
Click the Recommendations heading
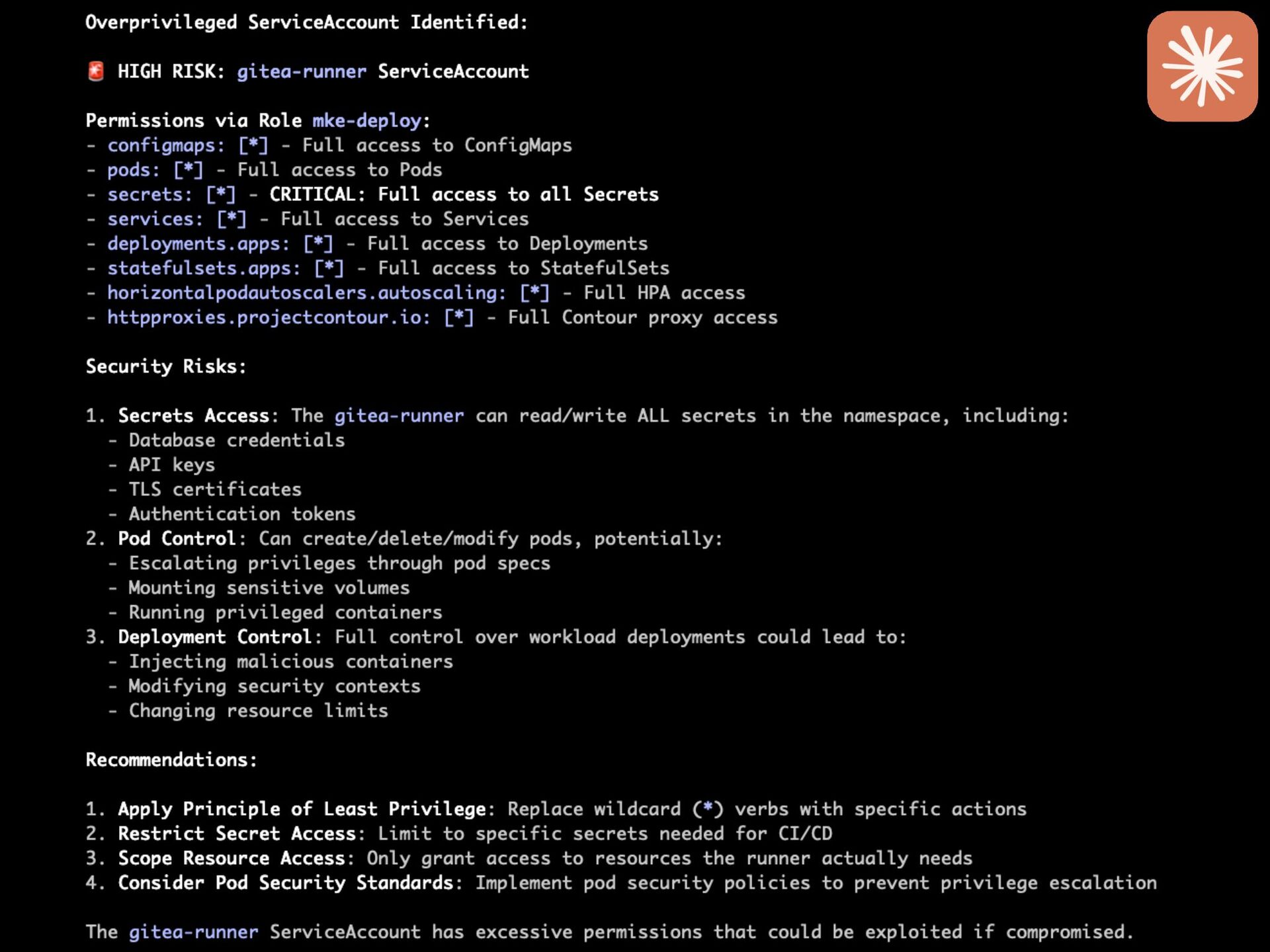tap(171, 760)
